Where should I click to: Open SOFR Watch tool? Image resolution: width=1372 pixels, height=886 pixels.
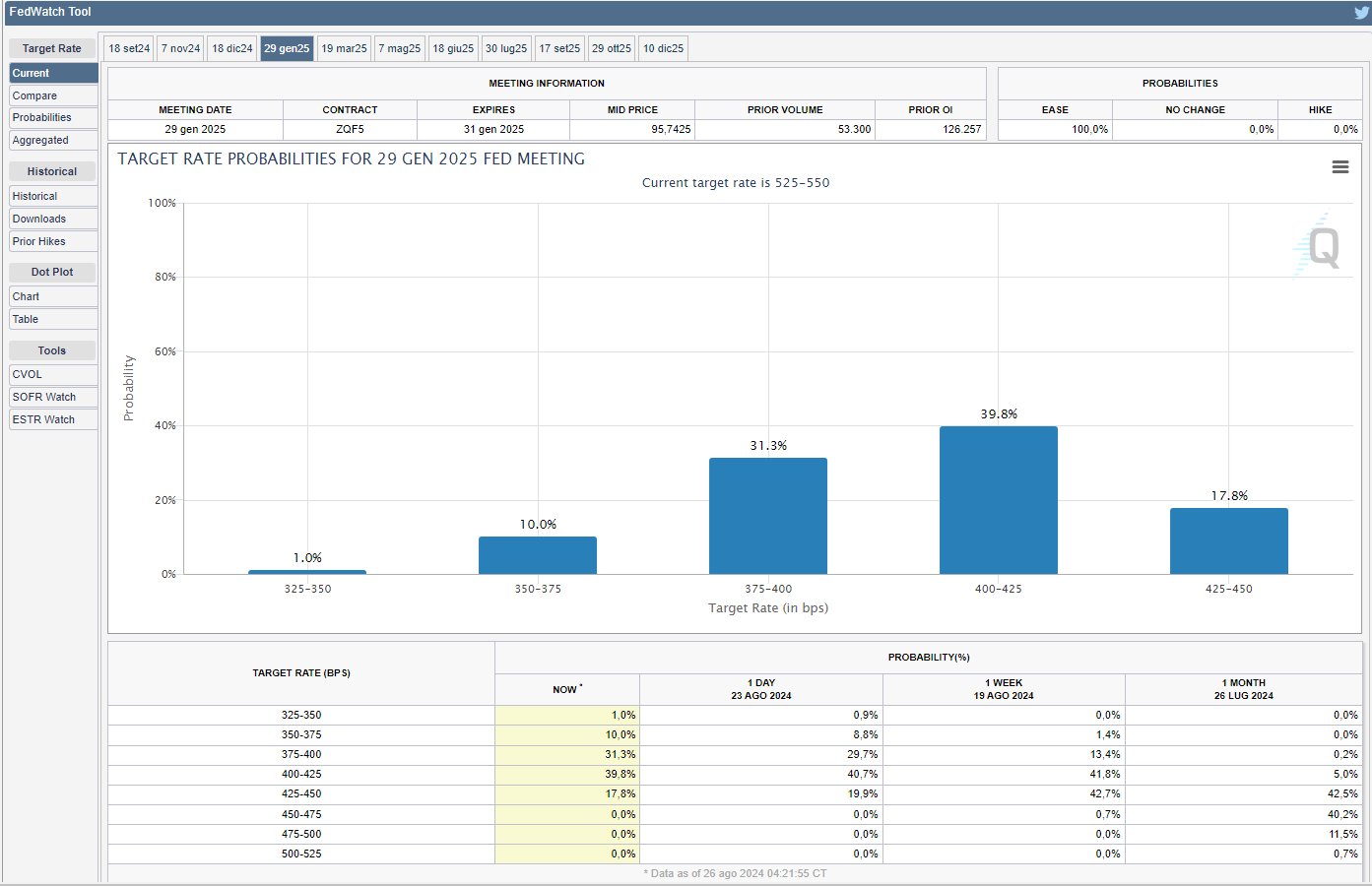(x=53, y=397)
